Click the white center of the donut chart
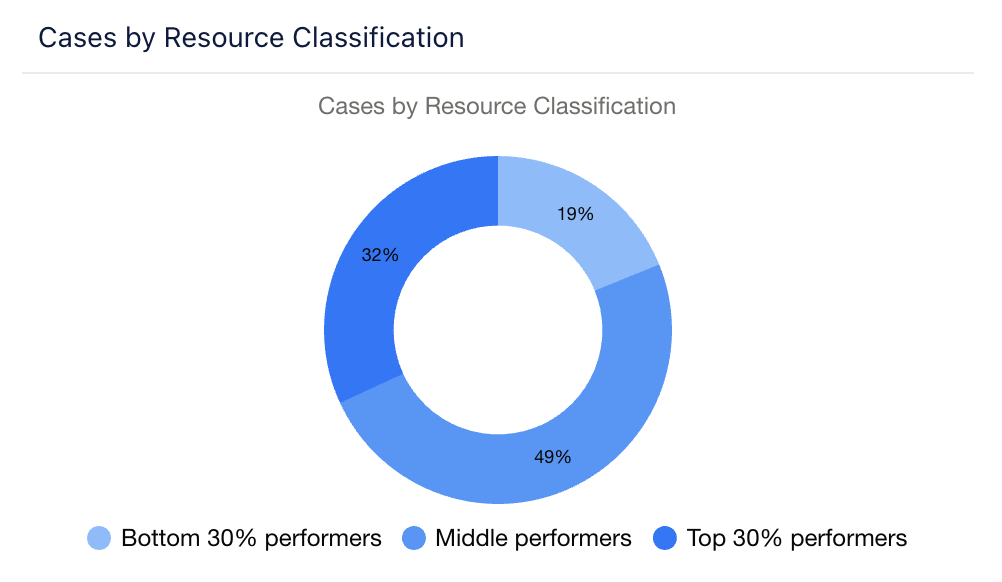 pyautogui.click(x=498, y=330)
